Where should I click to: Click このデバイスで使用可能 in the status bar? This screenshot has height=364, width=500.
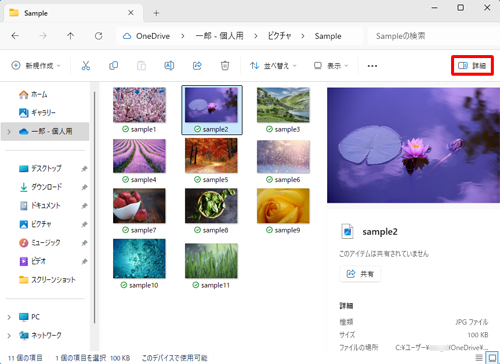pyautogui.click(x=175, y=358)
